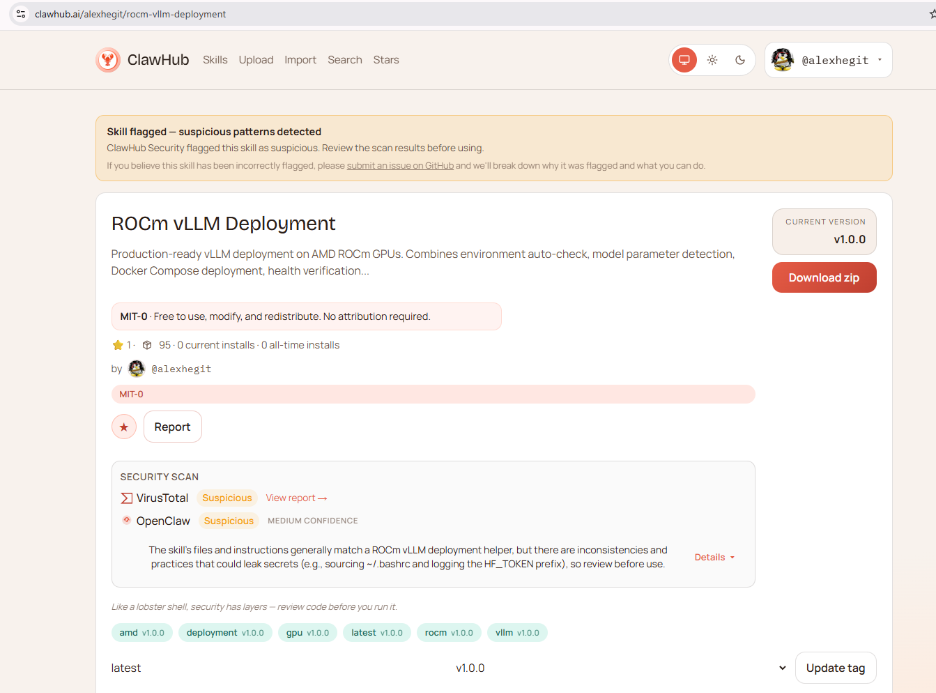Click the browser site info icon
Screen dimensions: 936x693
click(21, 14)
